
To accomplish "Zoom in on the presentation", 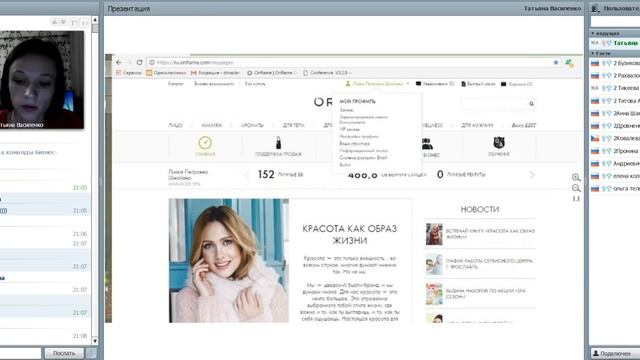I will coord(576,177).
